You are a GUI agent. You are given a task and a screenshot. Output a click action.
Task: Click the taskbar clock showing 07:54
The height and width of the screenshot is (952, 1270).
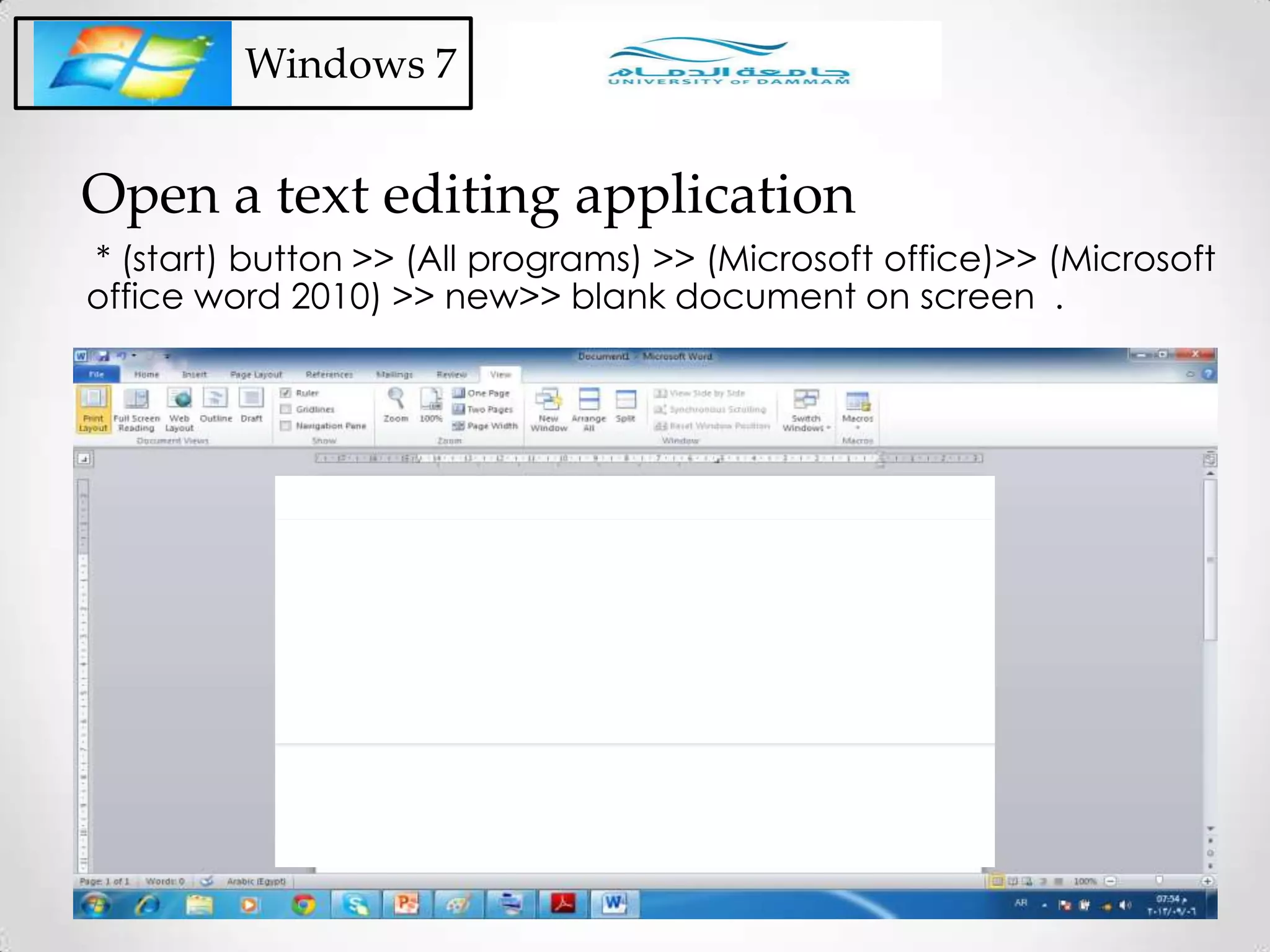1171,905
